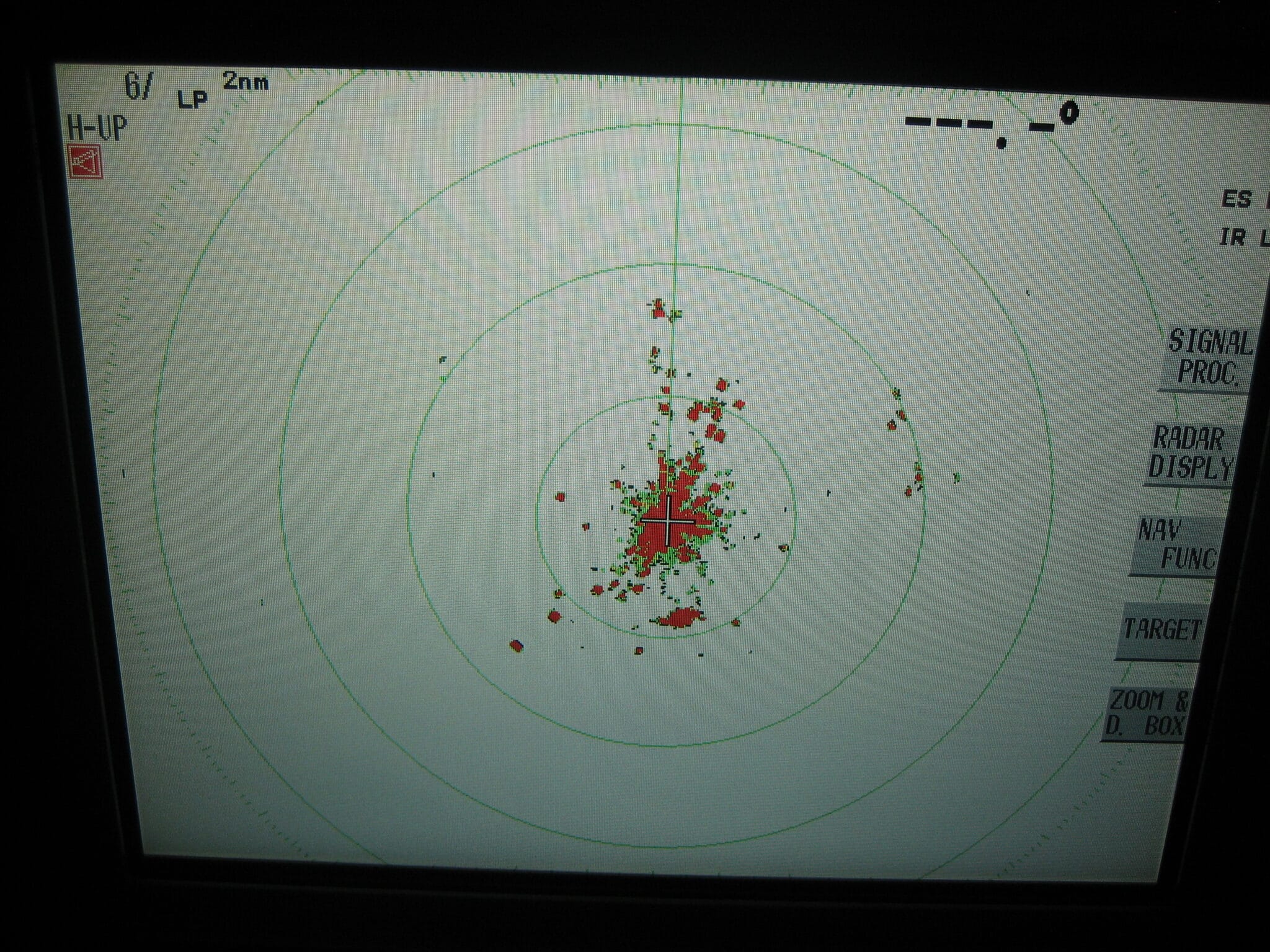
Task: Click the red antenna icon below H-UP
Action: pos(85,161)
